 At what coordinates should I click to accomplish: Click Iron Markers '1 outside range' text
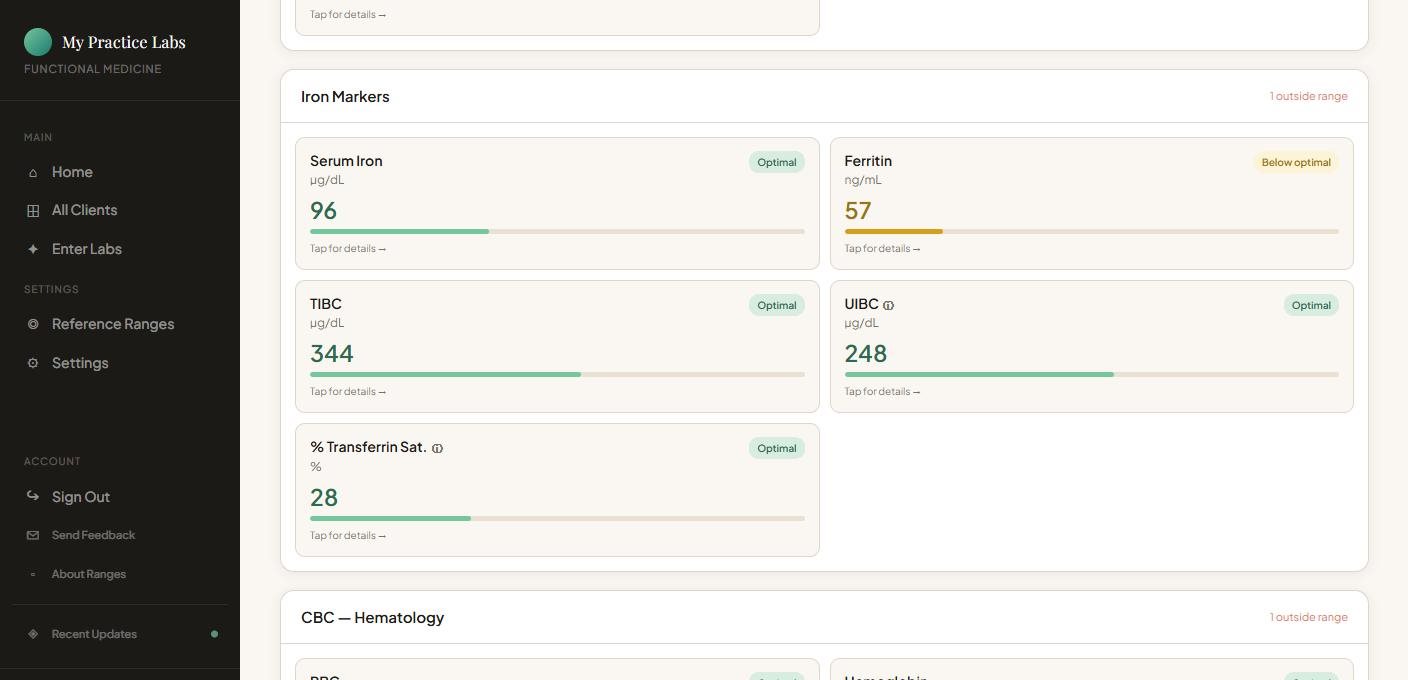[1309, 96]
